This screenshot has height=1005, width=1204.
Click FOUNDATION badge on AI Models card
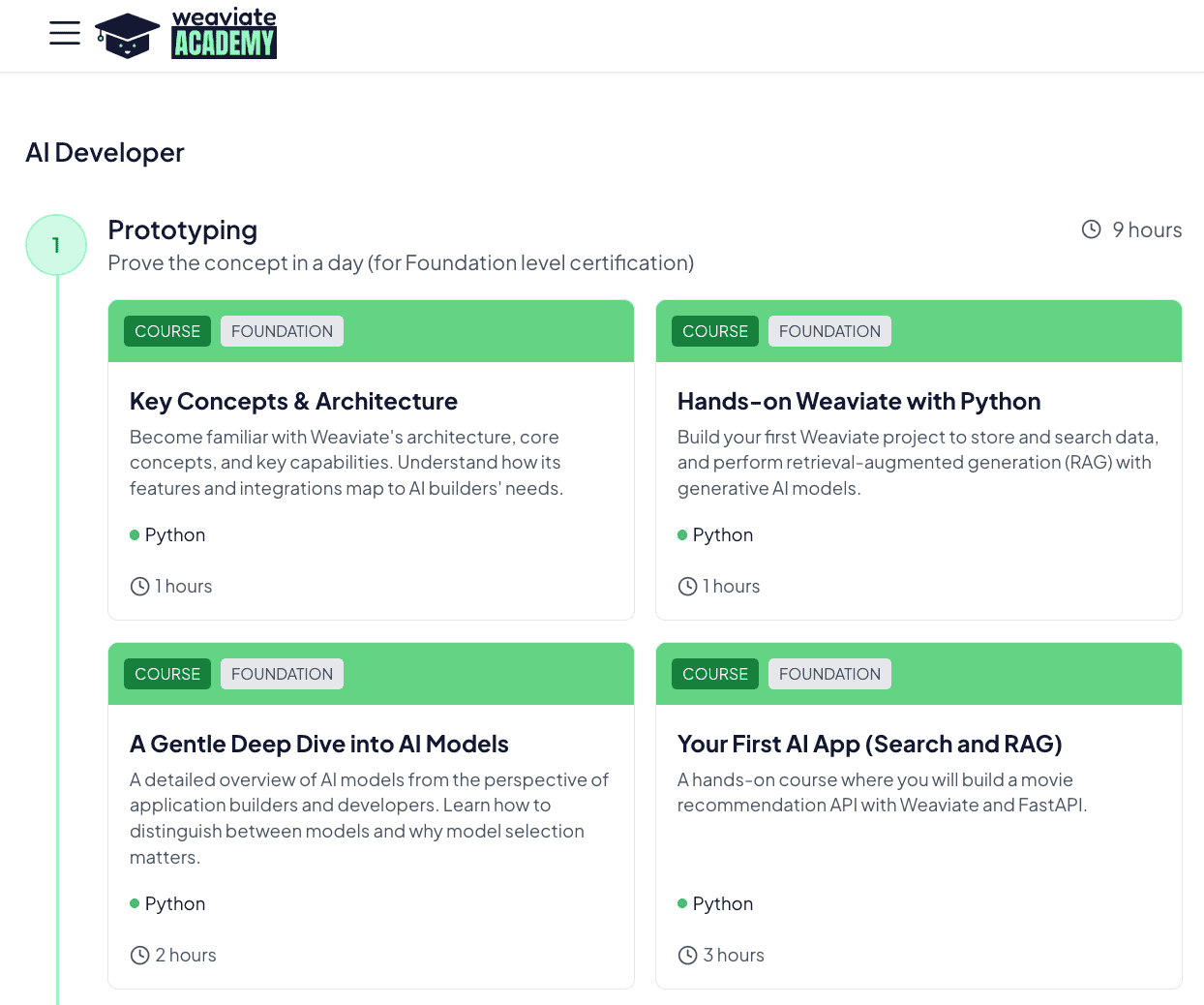(x=282, y=674)
